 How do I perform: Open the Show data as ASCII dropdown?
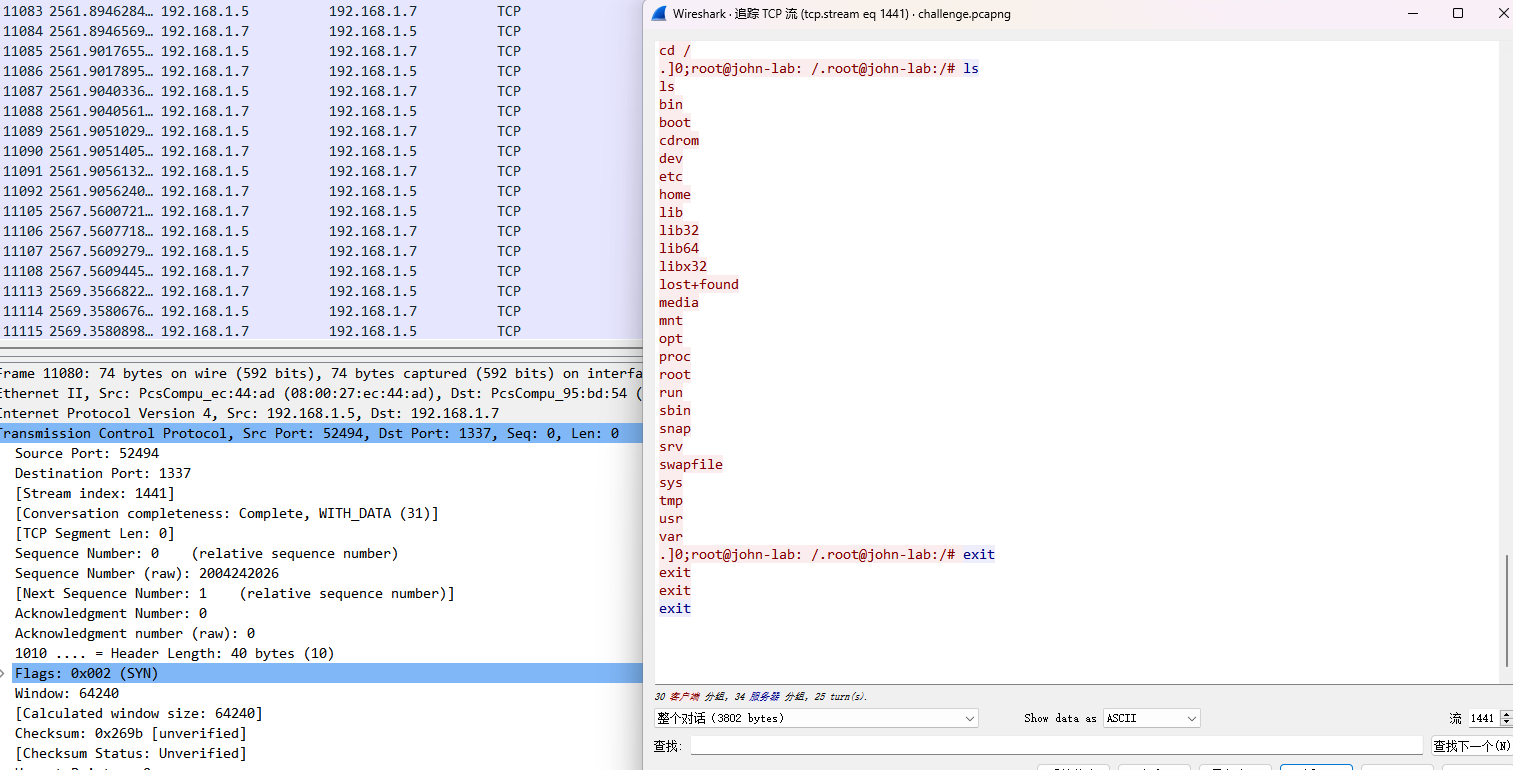1152,718
